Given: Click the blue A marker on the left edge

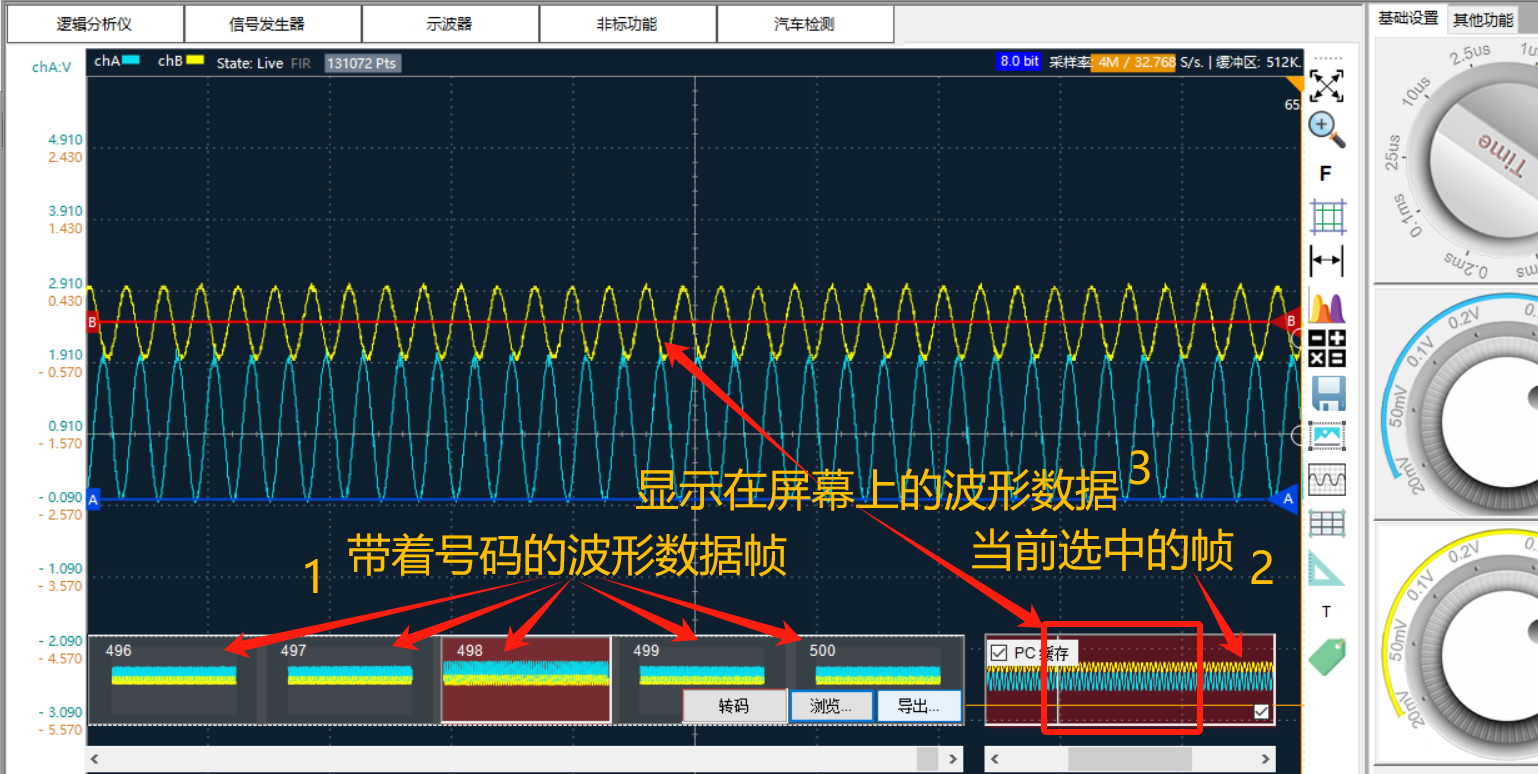Looking at the screenshot, I should pos(93,499).
